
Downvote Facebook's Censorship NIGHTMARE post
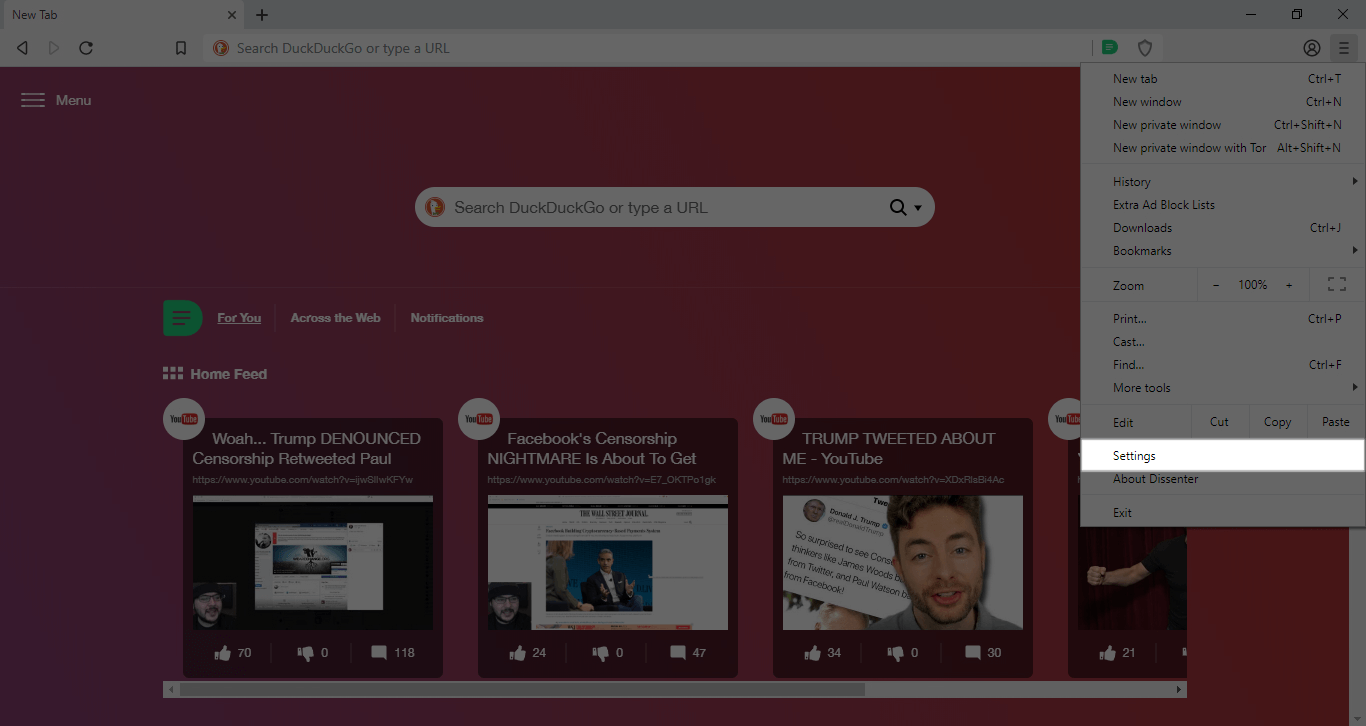600,653
